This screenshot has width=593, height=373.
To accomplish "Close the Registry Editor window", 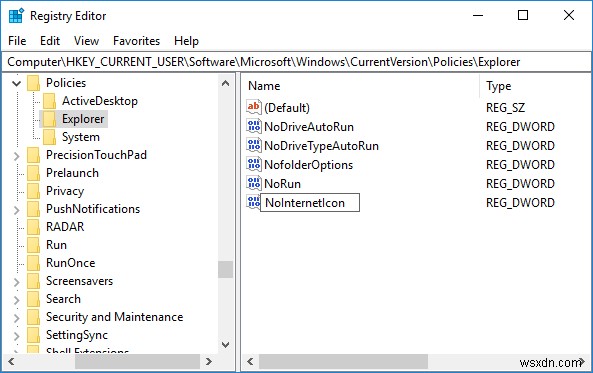I will point(569,16).
